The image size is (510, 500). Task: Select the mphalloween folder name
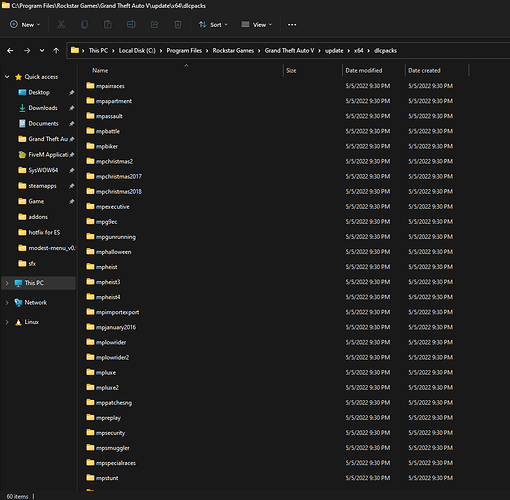(113, 252)
